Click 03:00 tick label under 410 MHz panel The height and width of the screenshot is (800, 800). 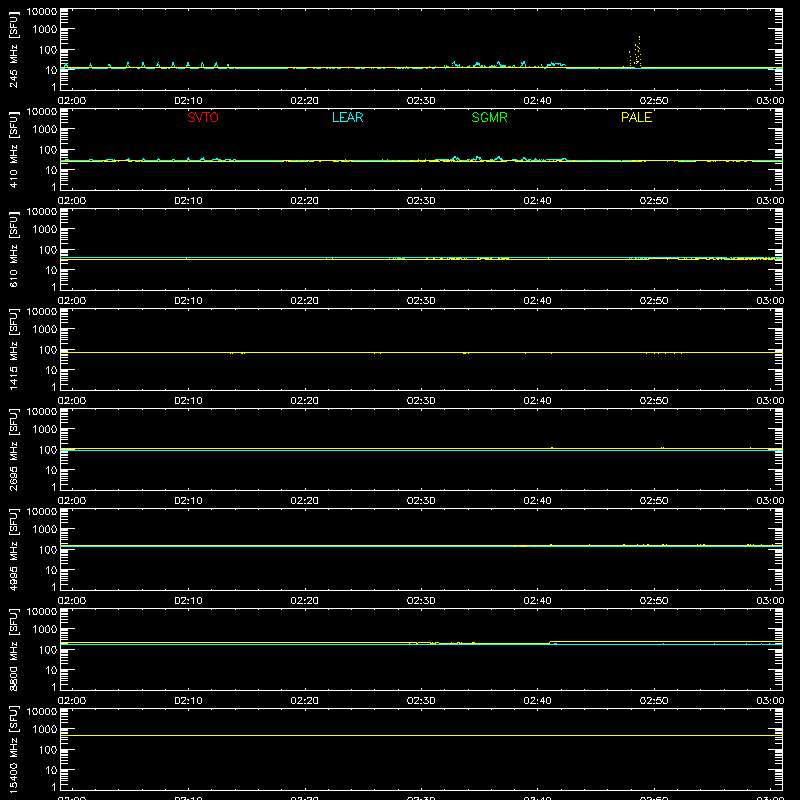(x=770, y=201)
